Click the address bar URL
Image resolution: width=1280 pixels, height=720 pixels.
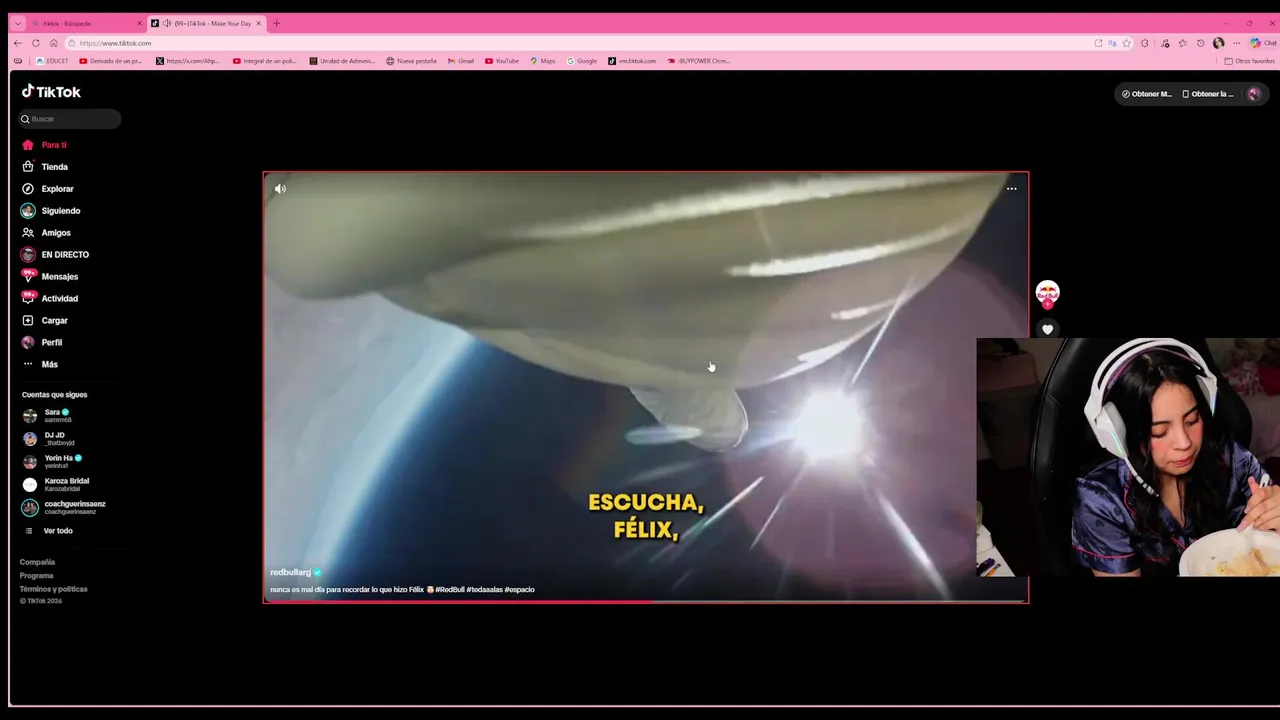115,43
